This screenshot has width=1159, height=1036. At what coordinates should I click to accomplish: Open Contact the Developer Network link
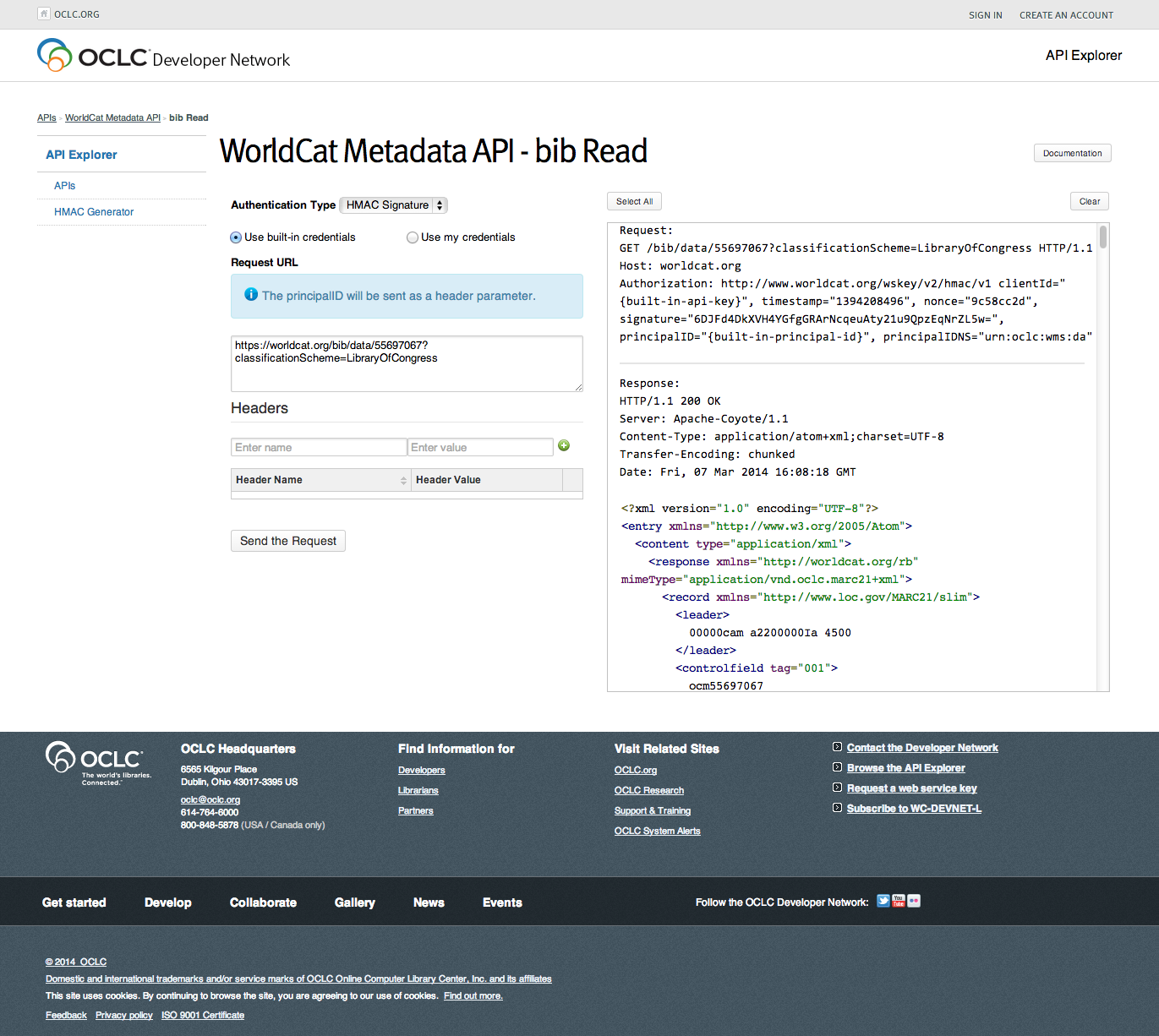click(x=922, y=748)
